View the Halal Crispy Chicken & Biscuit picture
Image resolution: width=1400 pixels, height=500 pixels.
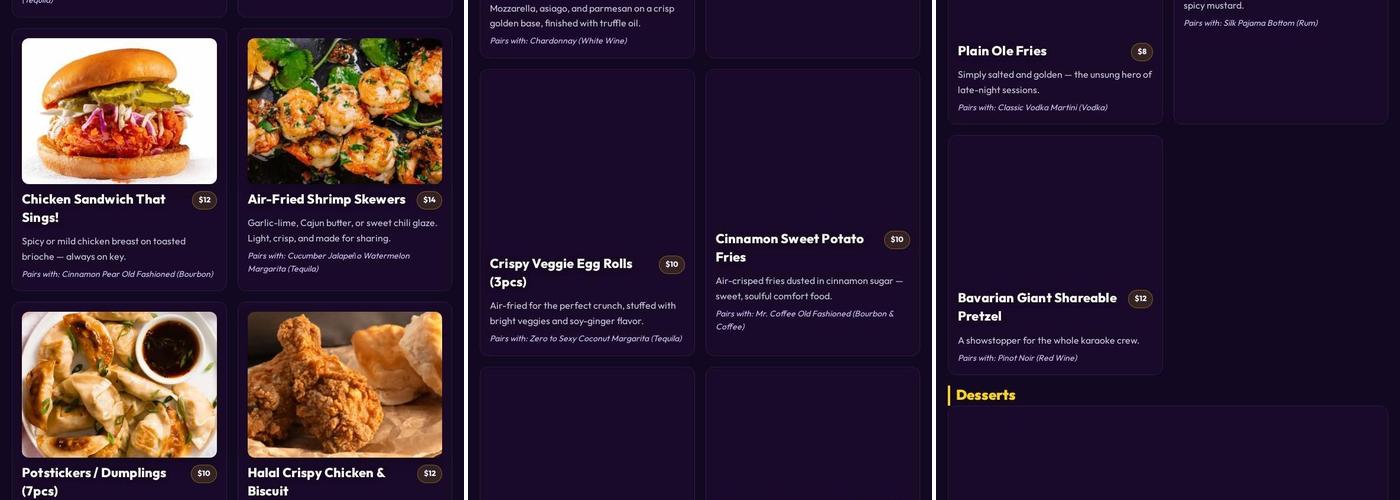click(345, 385)
